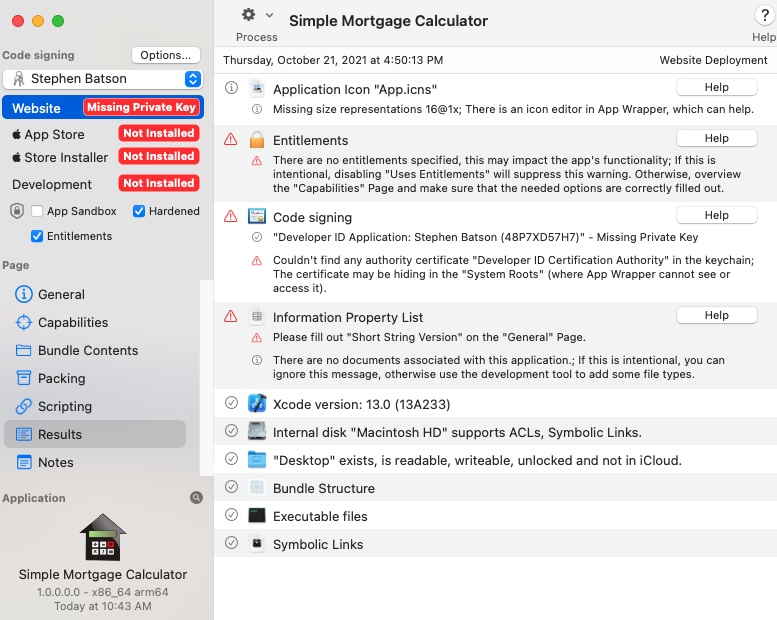Image resolution: width=777 pixels, height=620 pixels.
Task: Open the Packing page
Action: [x=95, y=378]
